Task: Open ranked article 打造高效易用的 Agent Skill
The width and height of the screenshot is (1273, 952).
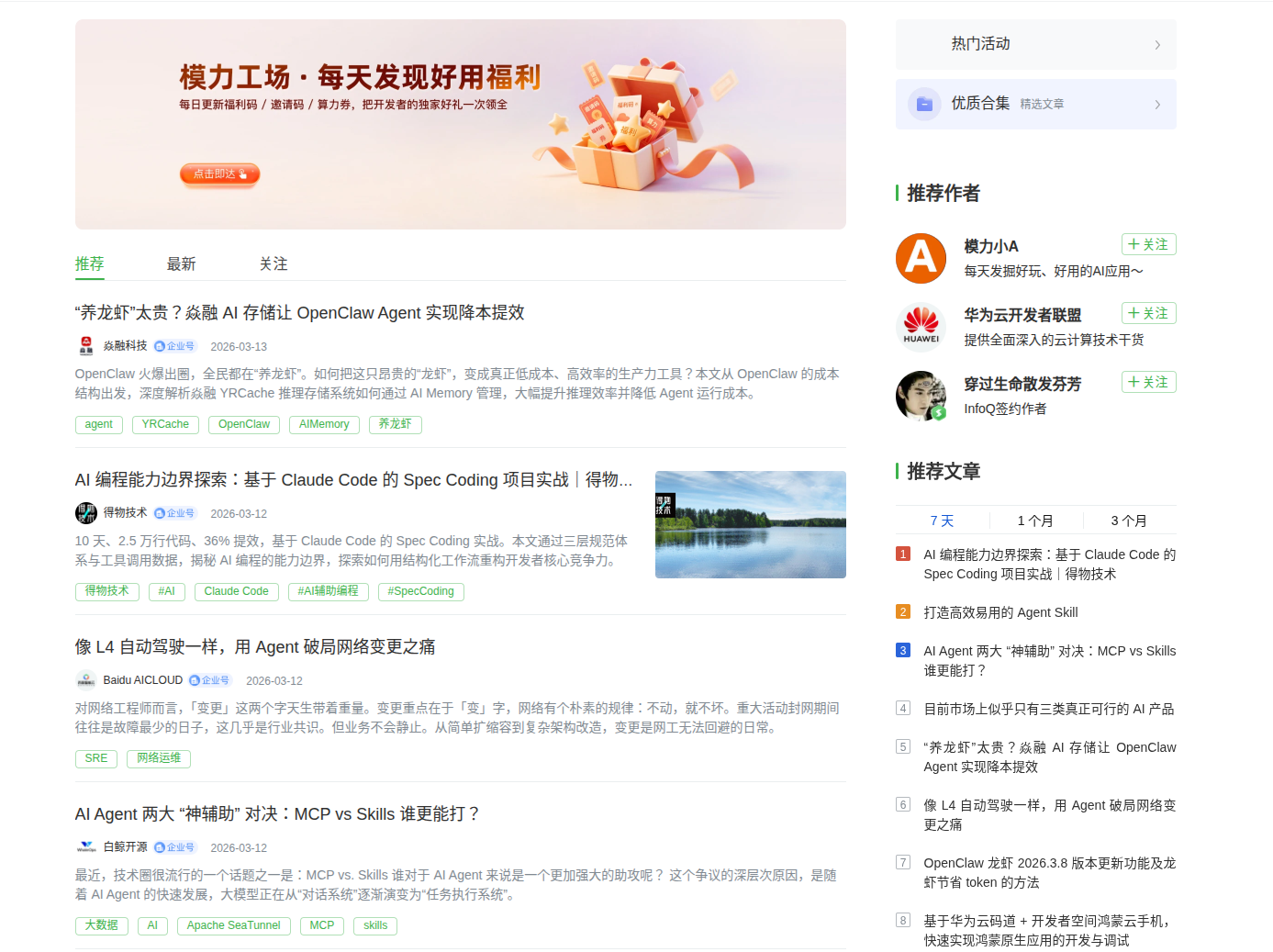Action: [1000, 612]
